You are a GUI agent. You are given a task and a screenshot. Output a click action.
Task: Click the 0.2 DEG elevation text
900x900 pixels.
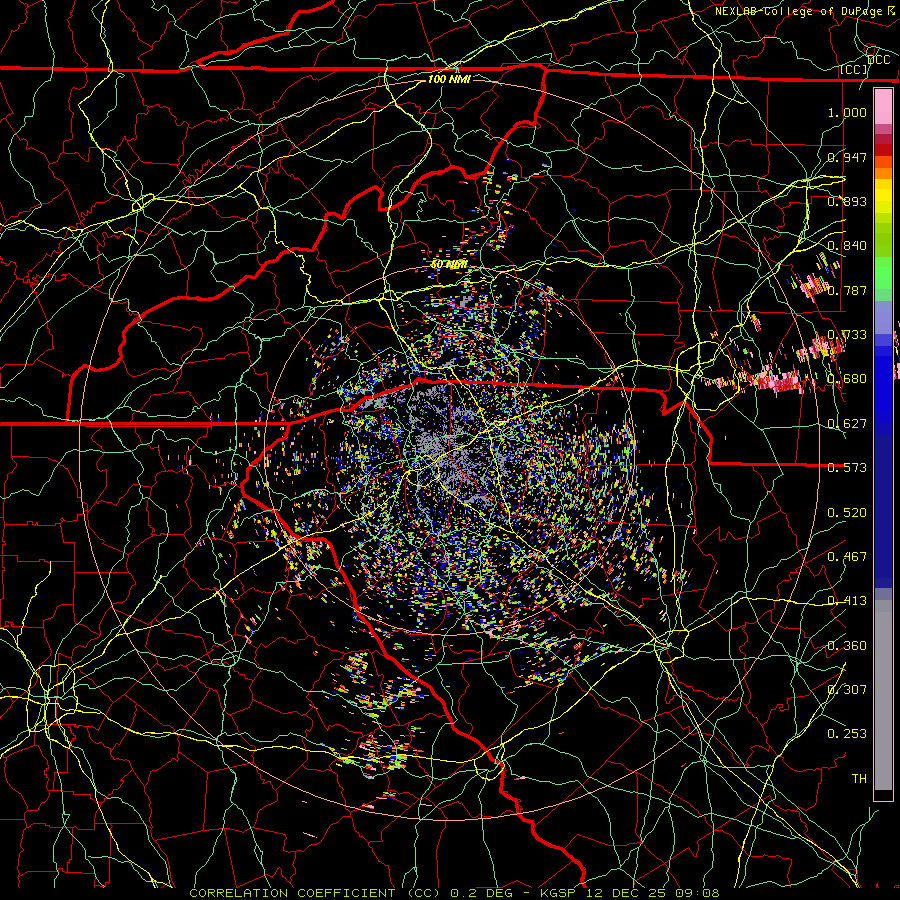[483, 893]
